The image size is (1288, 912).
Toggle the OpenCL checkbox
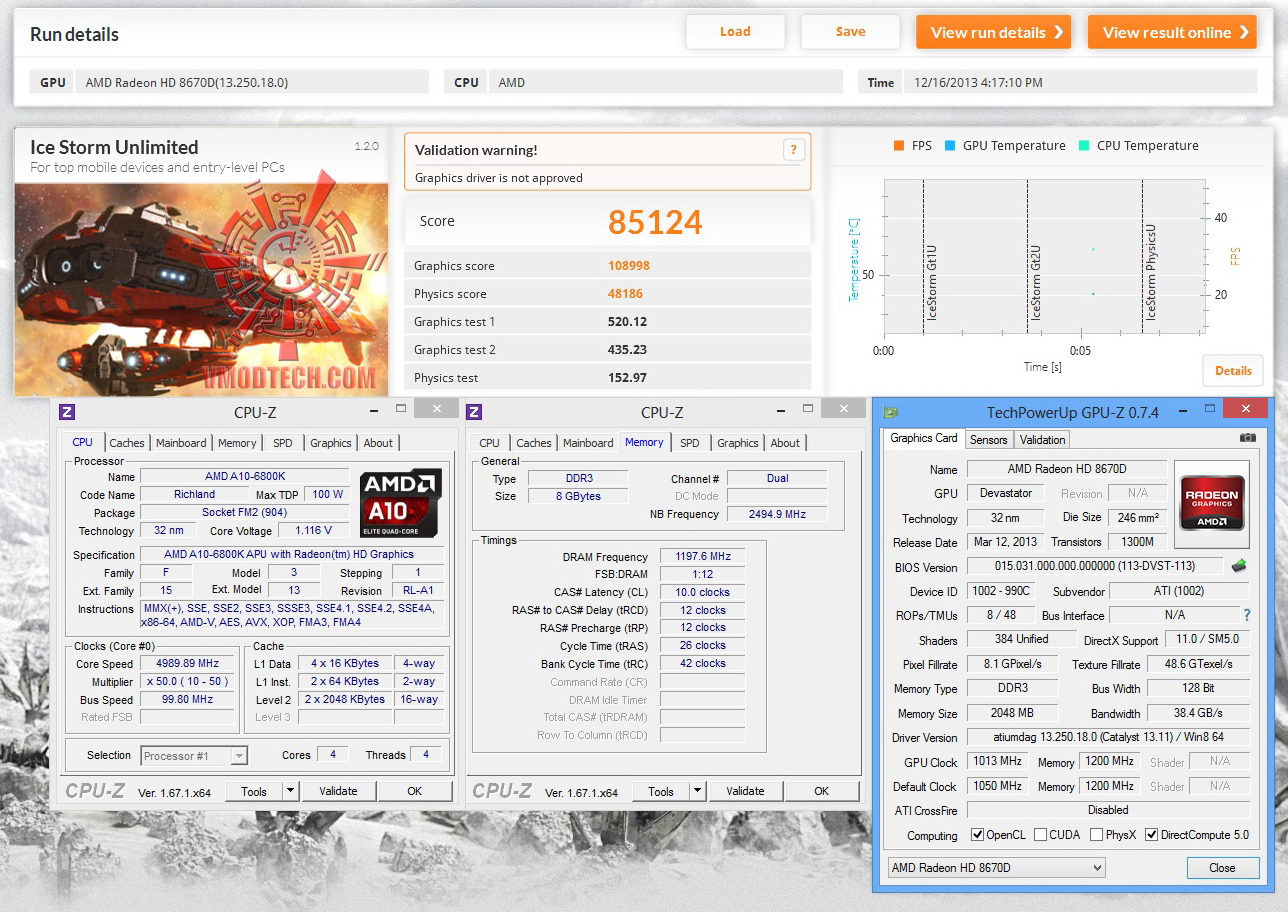tap(978, 835)
